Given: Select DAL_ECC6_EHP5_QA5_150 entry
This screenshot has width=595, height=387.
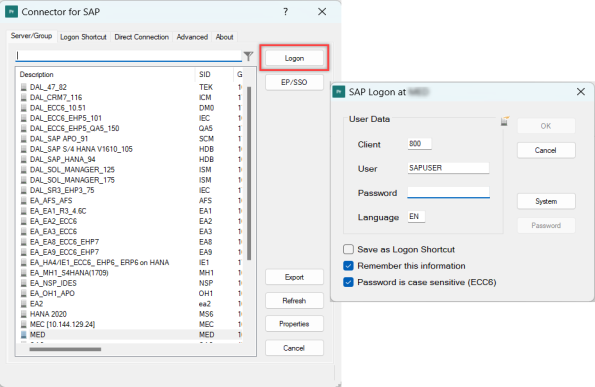Looking at the screenshot, I should 131,128.
